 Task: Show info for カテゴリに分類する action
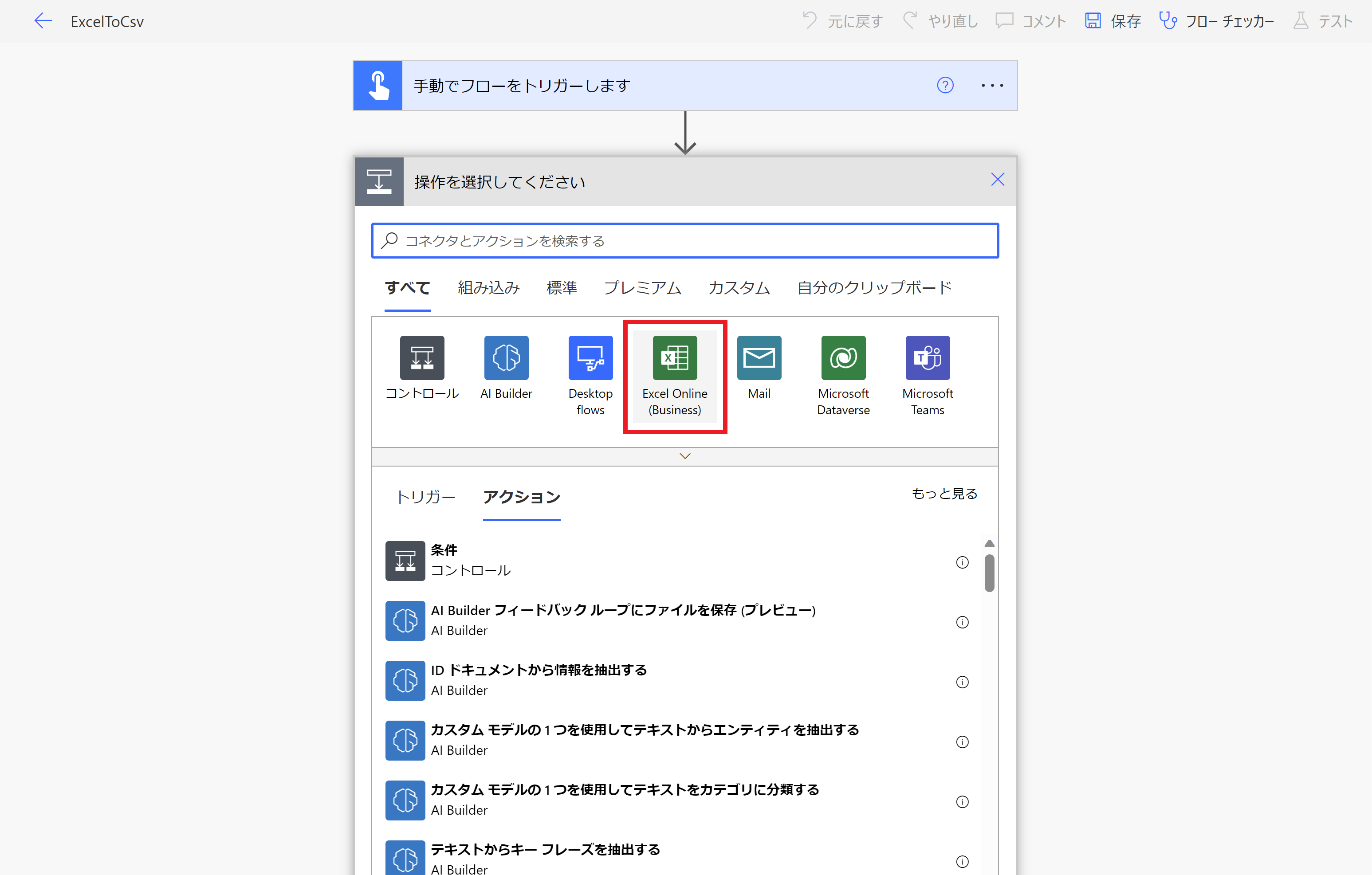tap(962, 801)
